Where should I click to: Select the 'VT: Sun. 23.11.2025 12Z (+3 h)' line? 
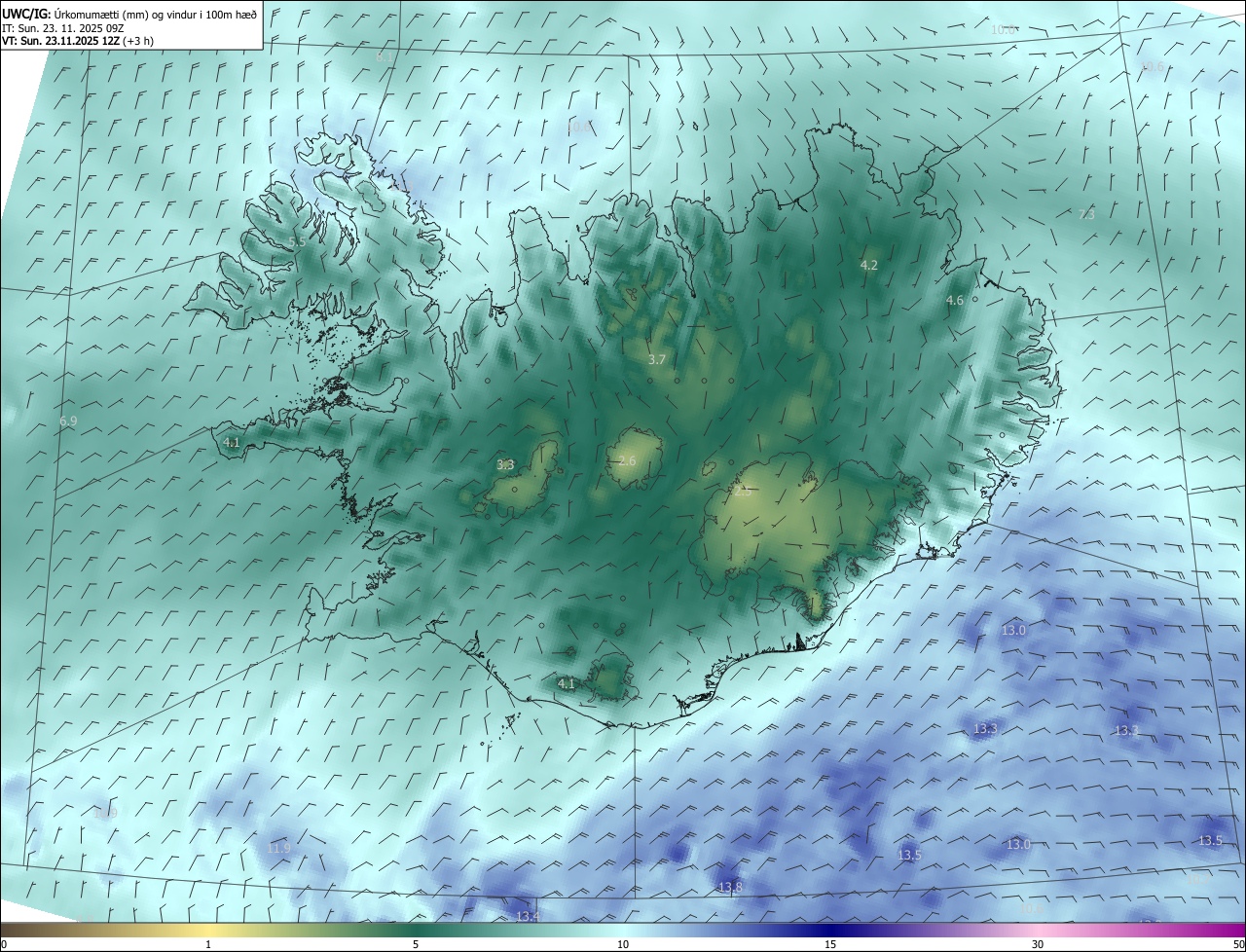point(78,41)
